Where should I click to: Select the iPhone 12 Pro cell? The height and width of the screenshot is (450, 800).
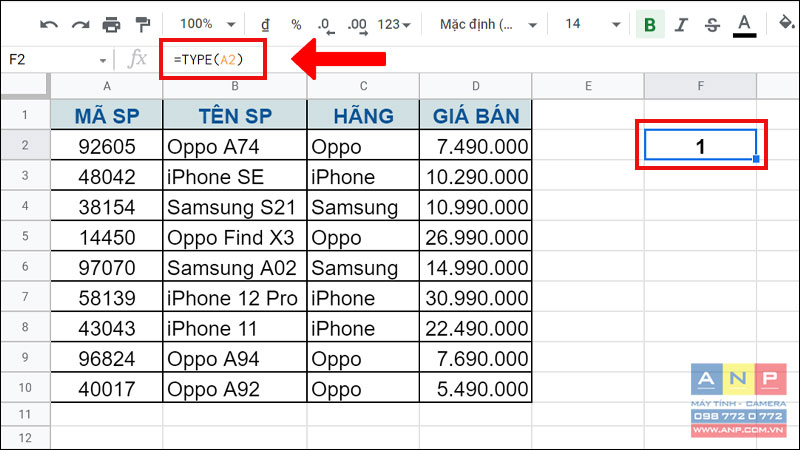coord(235,297)
